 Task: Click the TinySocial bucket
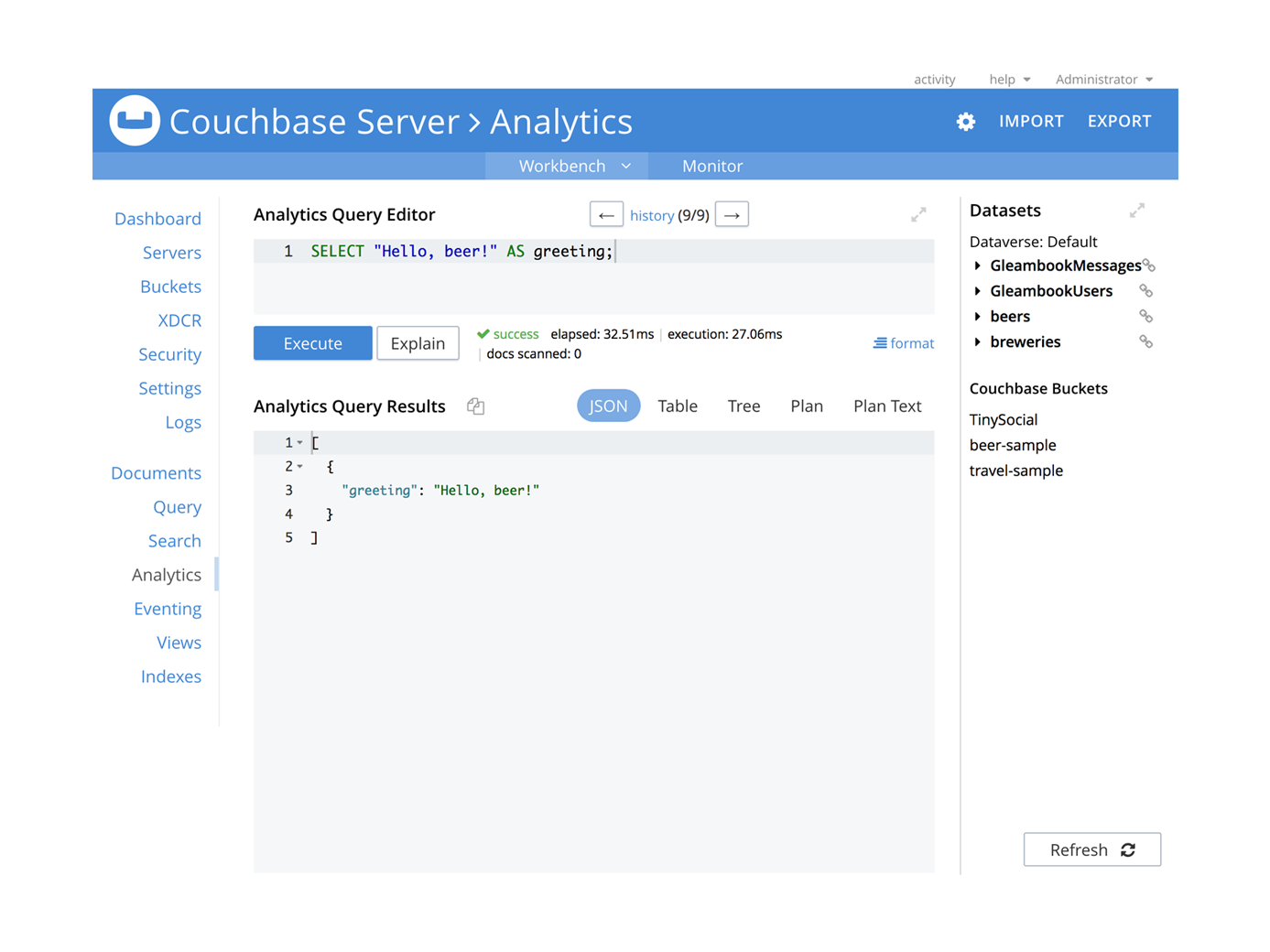tap(1004, 420)
